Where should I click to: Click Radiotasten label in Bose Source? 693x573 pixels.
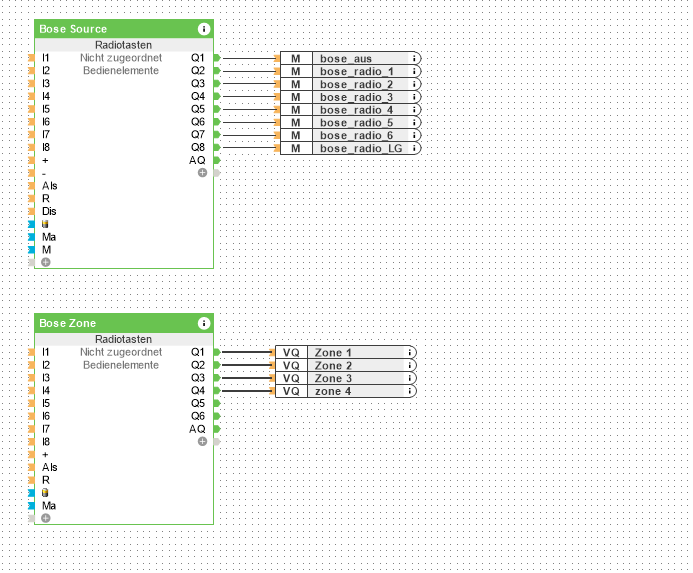pos(123,45)
